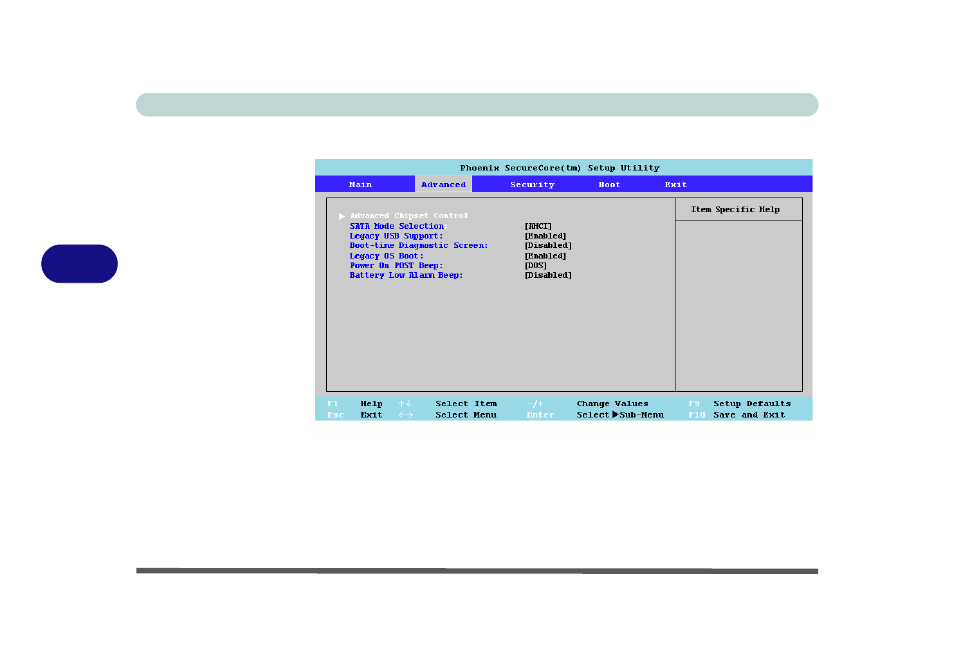The image size is (954, 672).
Task: Click the Enter Select Sub-Menu hint
Action: coord(595,415)
